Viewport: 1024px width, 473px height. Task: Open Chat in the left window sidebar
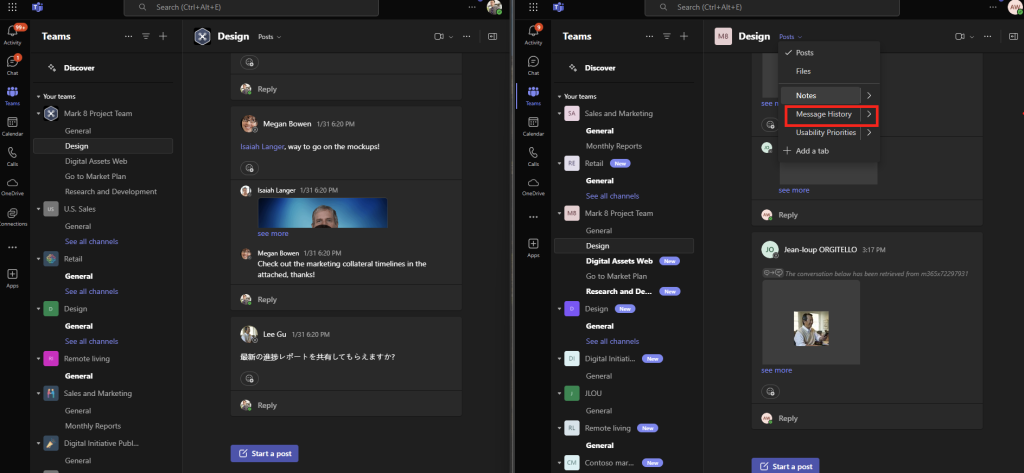tap(12, 65)
